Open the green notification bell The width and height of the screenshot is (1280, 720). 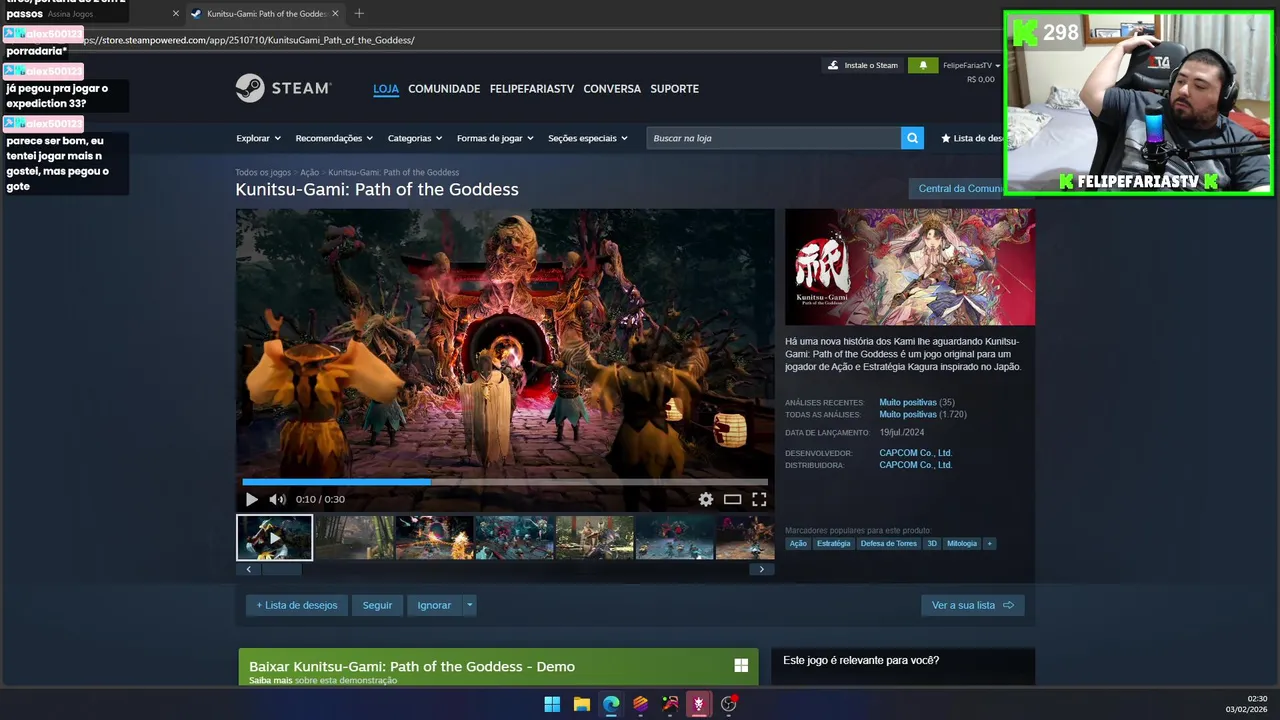coord(923,65)
